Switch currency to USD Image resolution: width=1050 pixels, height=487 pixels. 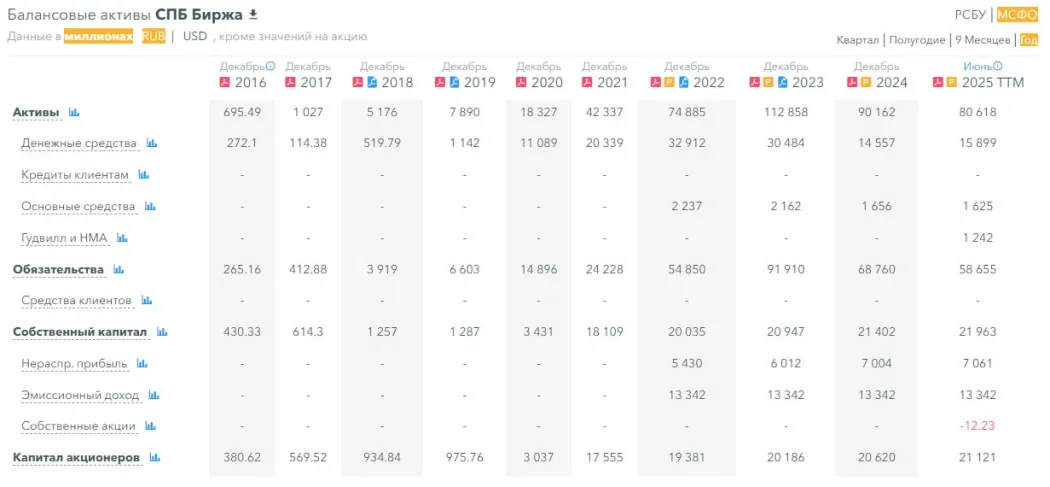[195, 36]
